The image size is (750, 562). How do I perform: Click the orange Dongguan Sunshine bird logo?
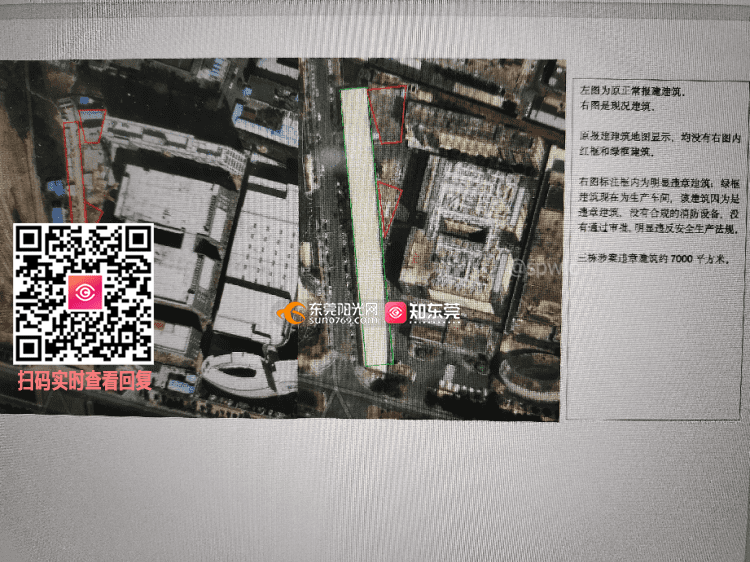pyautogui.click(x=294, y=314)
